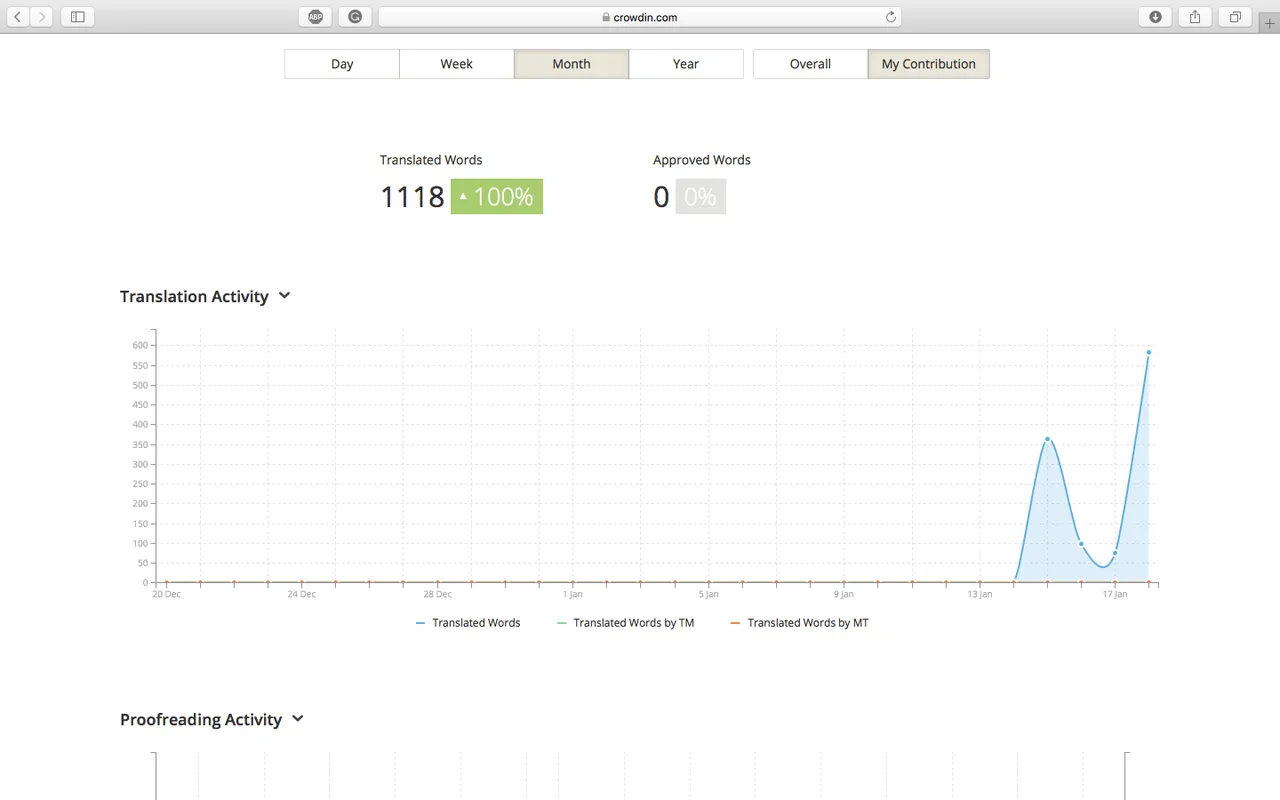This screenshot has height=800, width=1280.
Task: Collapse the Proofreading Activity section
Action: pos(297,719)
